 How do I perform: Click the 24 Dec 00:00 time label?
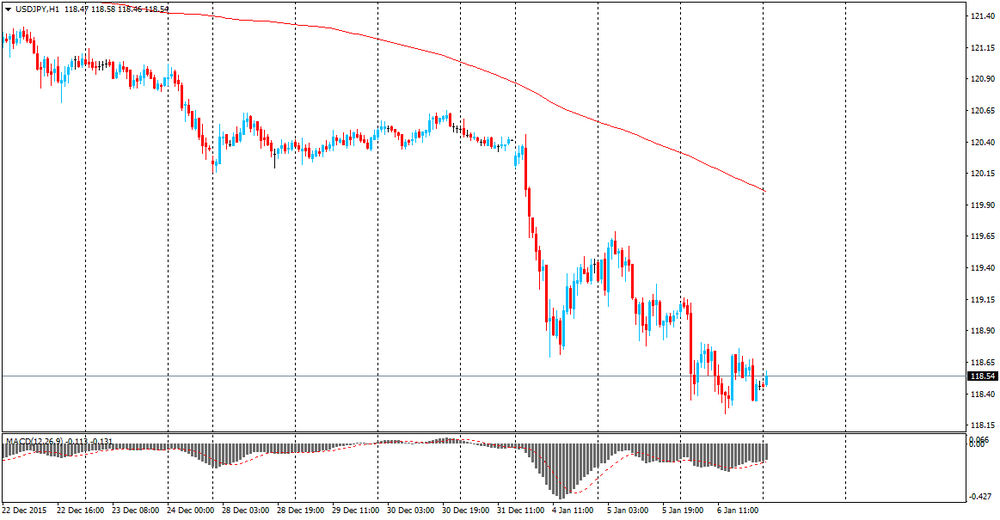[x=191, y=510]
